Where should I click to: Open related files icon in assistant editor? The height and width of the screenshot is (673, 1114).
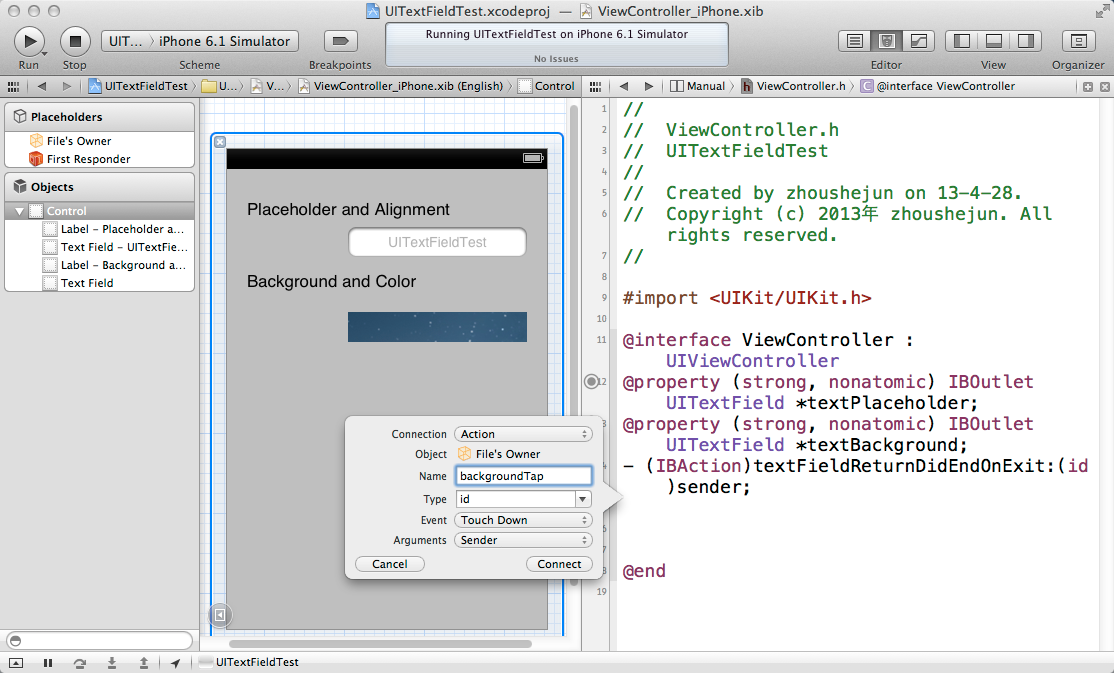click(x=595, y=86)
